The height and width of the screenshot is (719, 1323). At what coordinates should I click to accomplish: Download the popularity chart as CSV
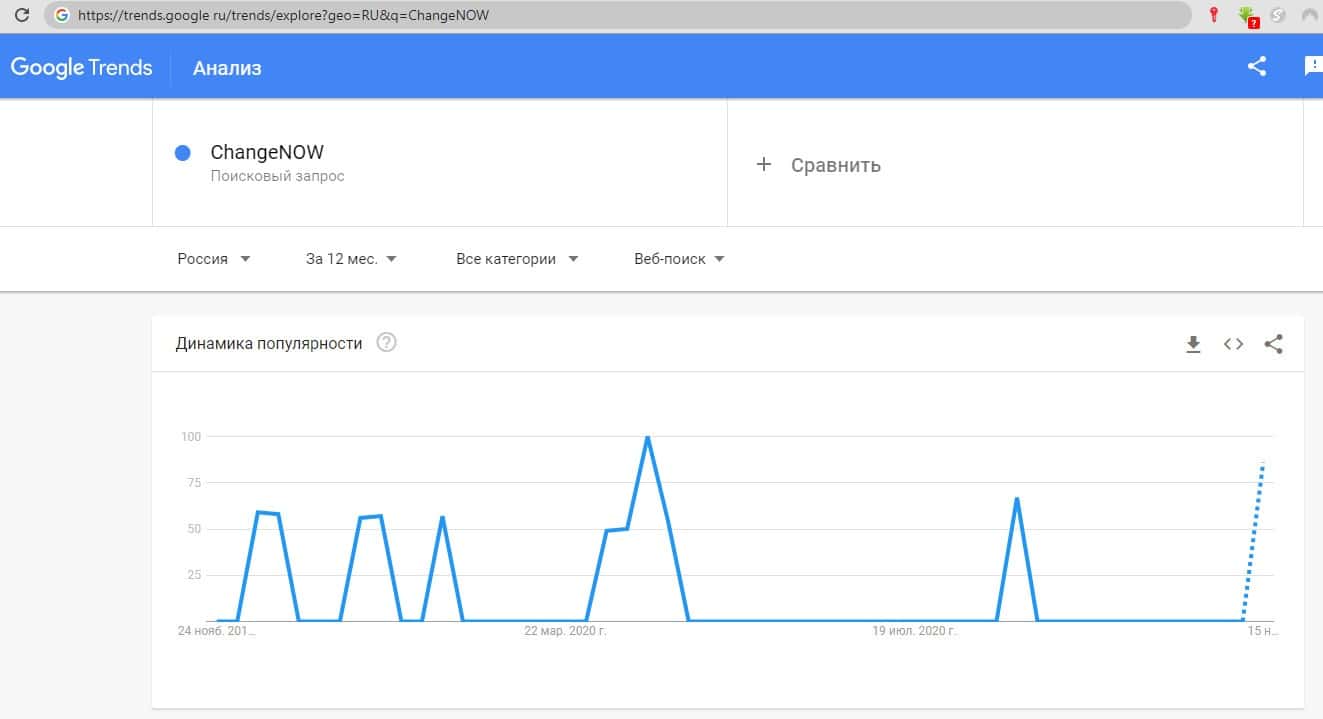[x=1193, y=344]
